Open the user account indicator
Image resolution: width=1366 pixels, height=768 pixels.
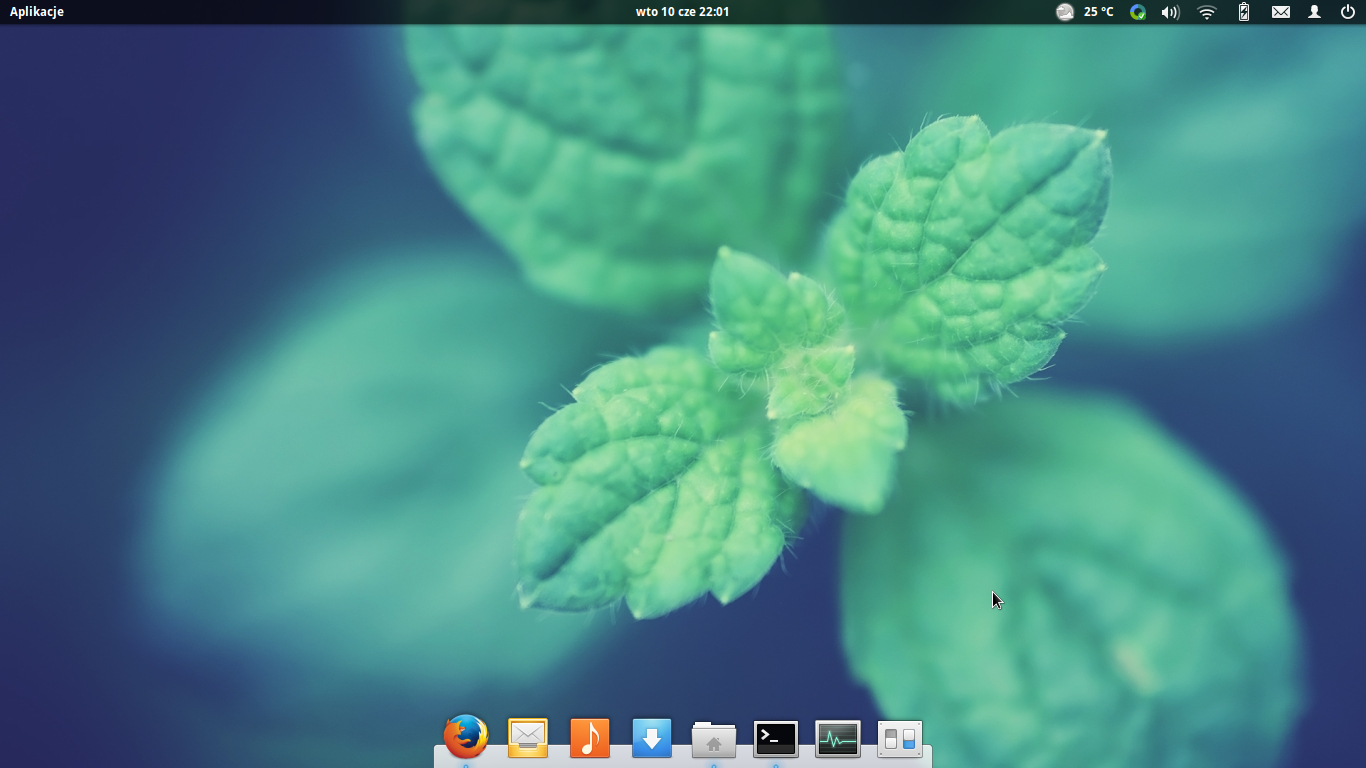tap(1315, 12)
